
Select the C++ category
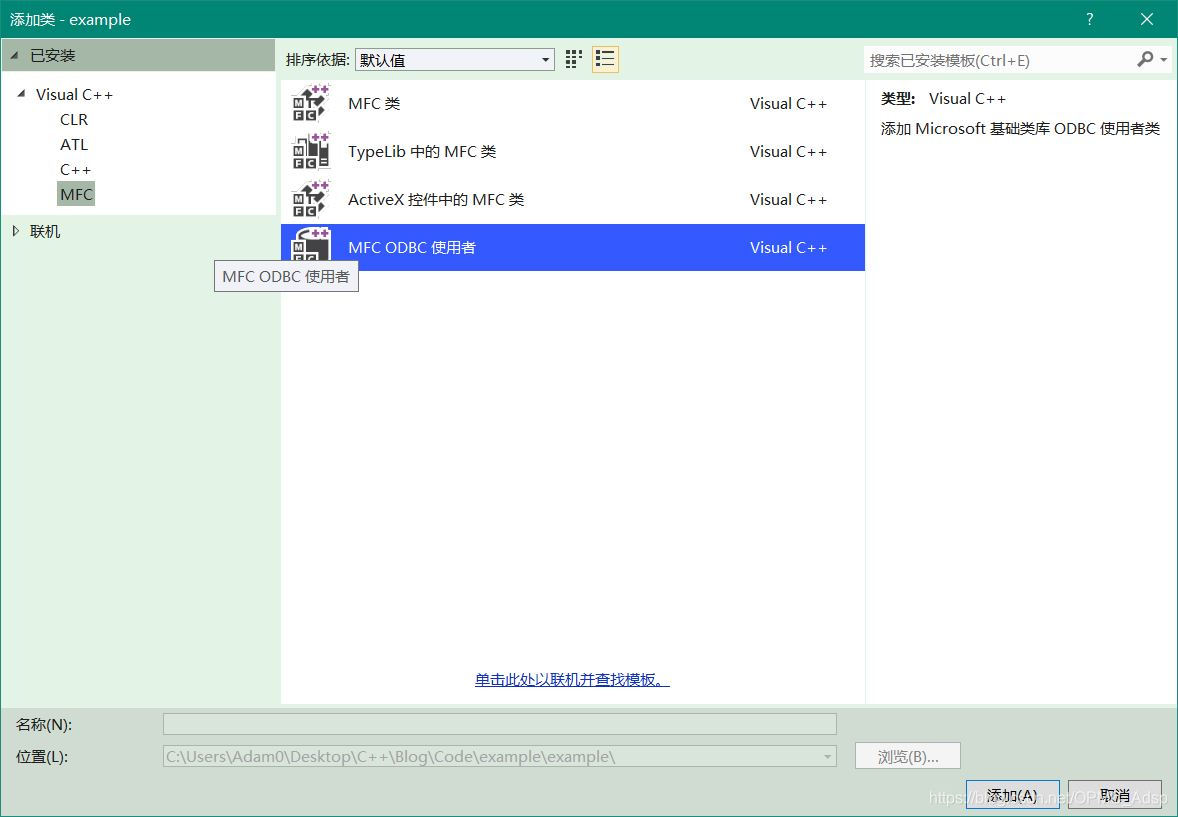click(x=75, y=170)
